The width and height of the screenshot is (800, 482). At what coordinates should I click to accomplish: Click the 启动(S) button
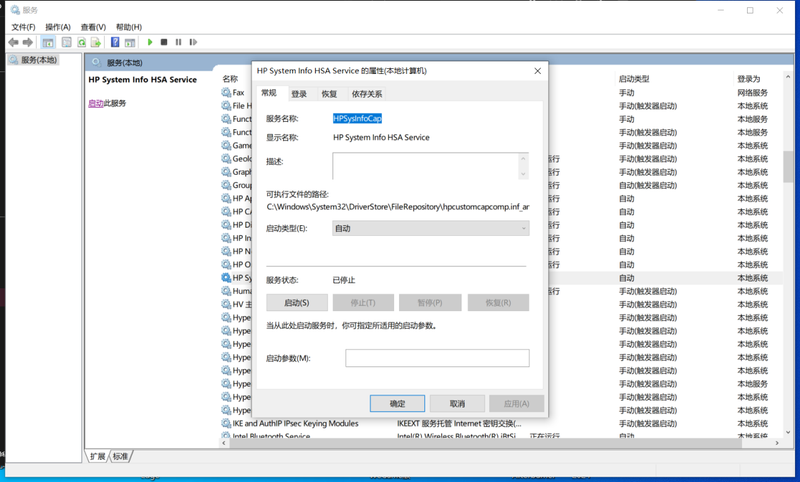[x=297, y=303]
